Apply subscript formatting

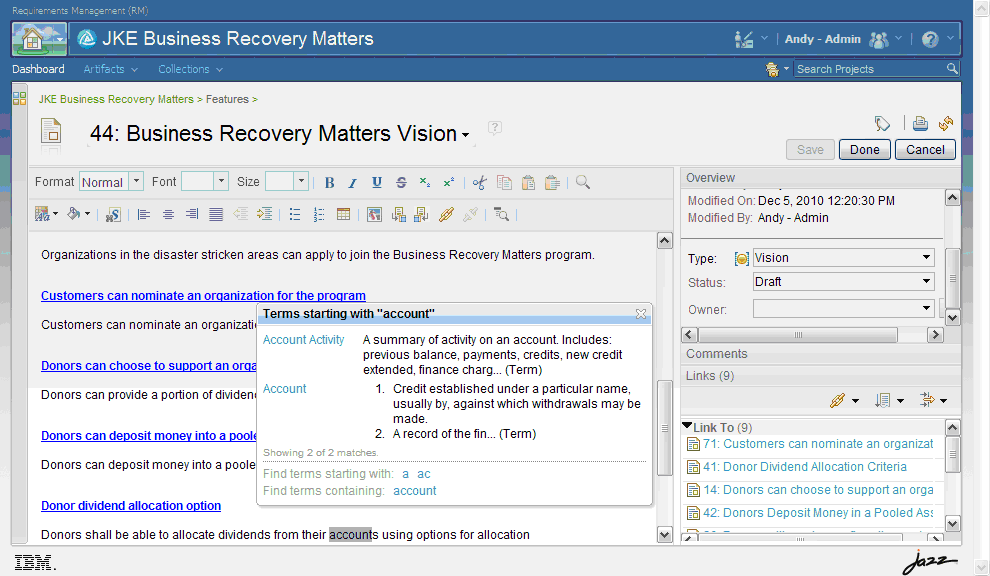pos(425,183)
